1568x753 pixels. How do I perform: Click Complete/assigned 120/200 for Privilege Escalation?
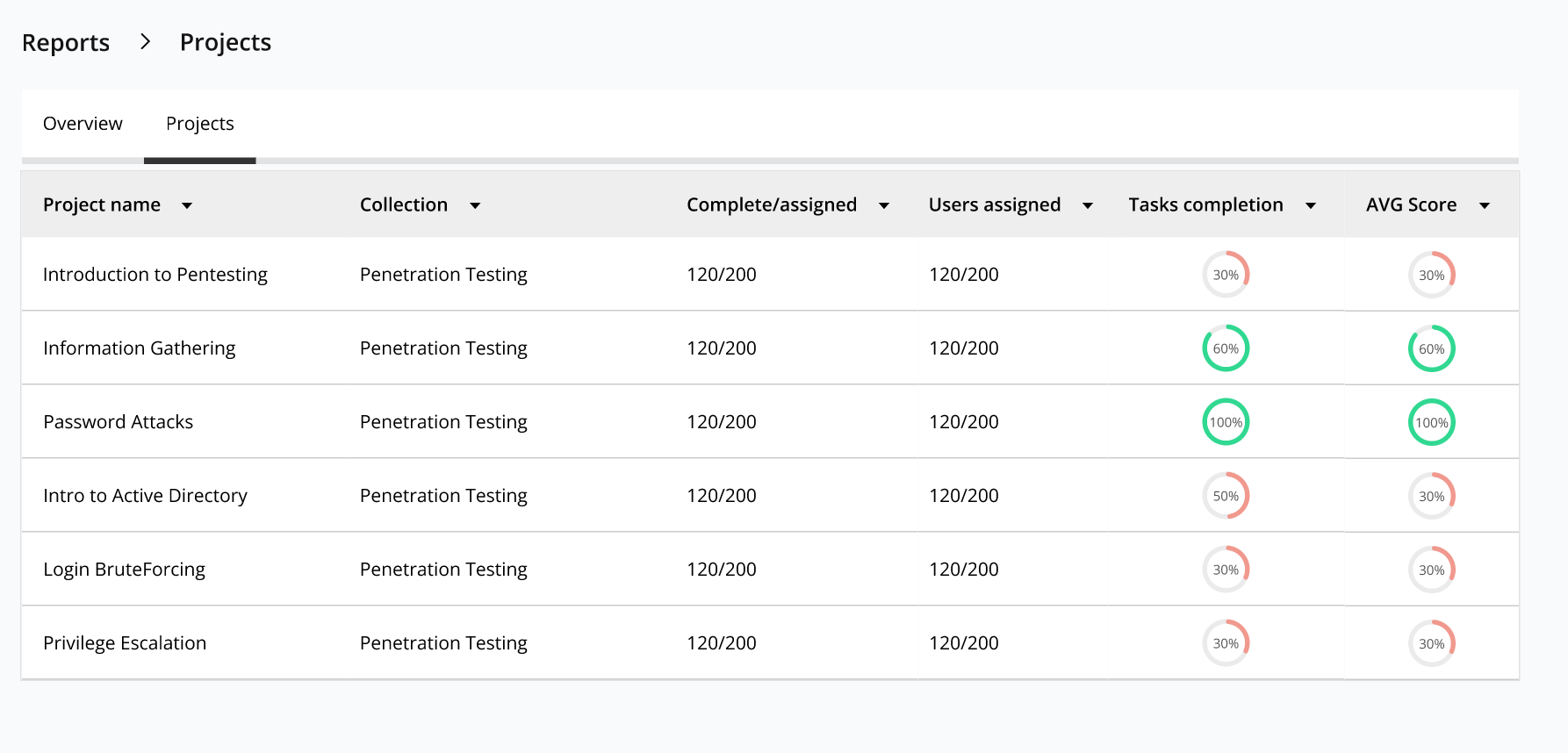tap(722, 643)
